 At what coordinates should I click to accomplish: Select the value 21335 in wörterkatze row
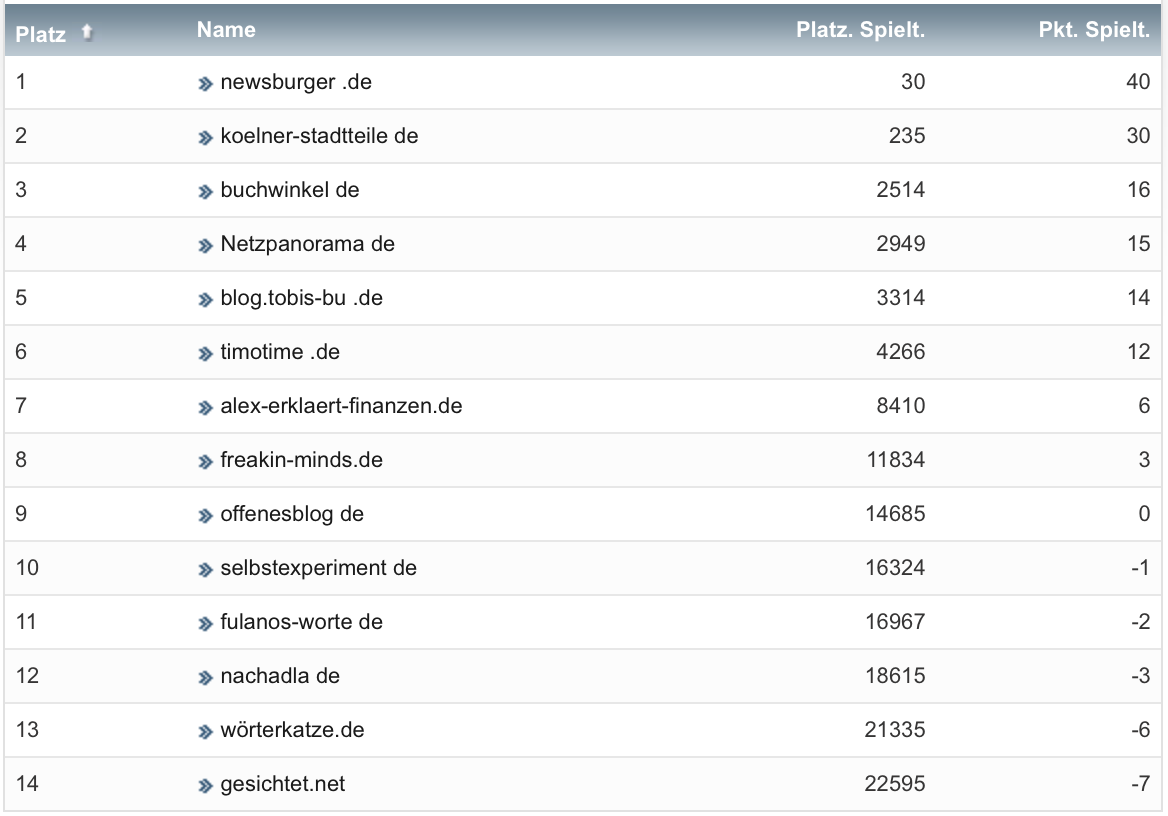[x=895, y=730]
